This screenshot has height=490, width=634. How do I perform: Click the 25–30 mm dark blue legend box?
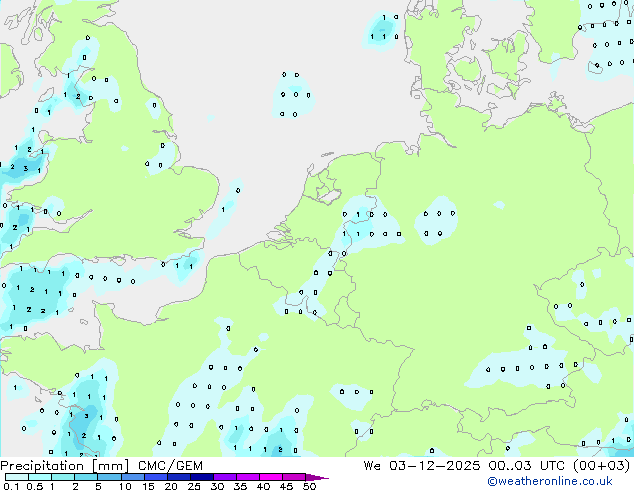(201, 477)
